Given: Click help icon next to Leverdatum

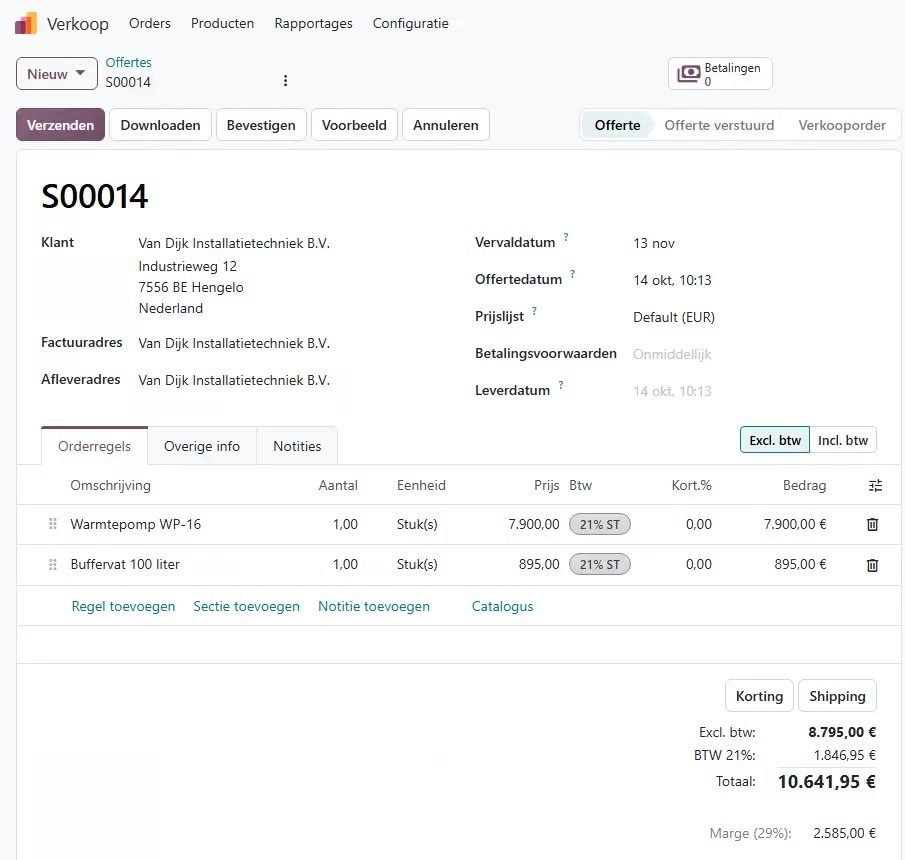Looking at the screenshot, I should tap(560, 384).
